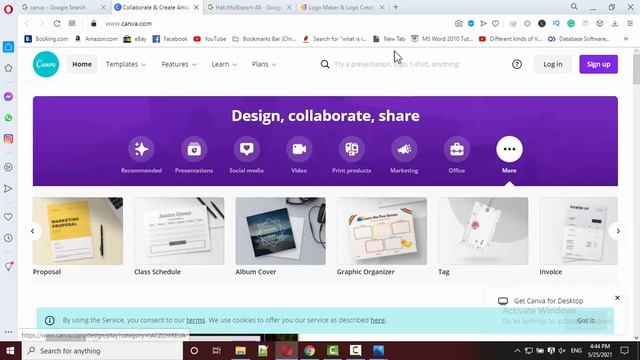The width and height of the screenshot is (640, 360).
Task: Select the Presentations category icon
Action: [194, 149]
